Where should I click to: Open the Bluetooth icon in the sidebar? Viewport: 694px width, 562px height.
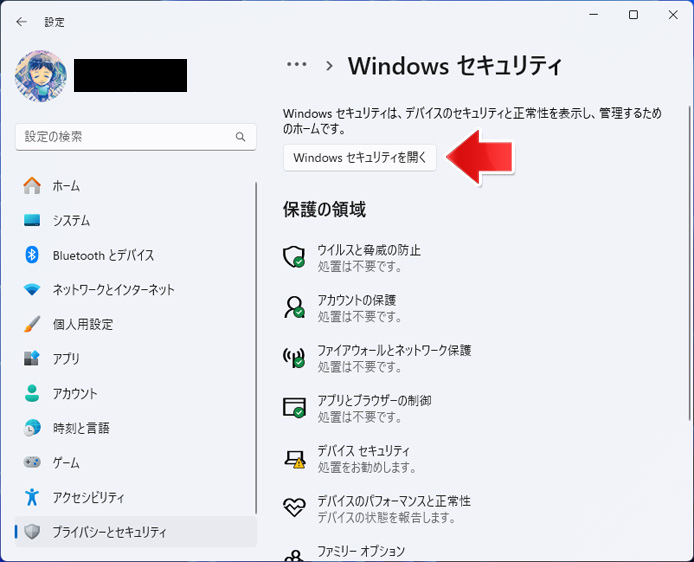click(x=32, y=254)
